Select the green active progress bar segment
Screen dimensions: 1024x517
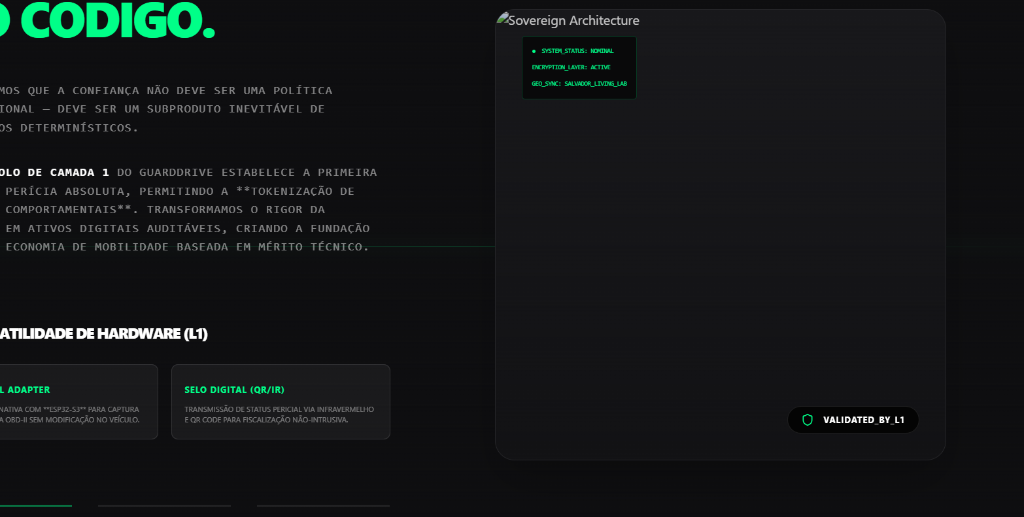[x=36, y=505]
